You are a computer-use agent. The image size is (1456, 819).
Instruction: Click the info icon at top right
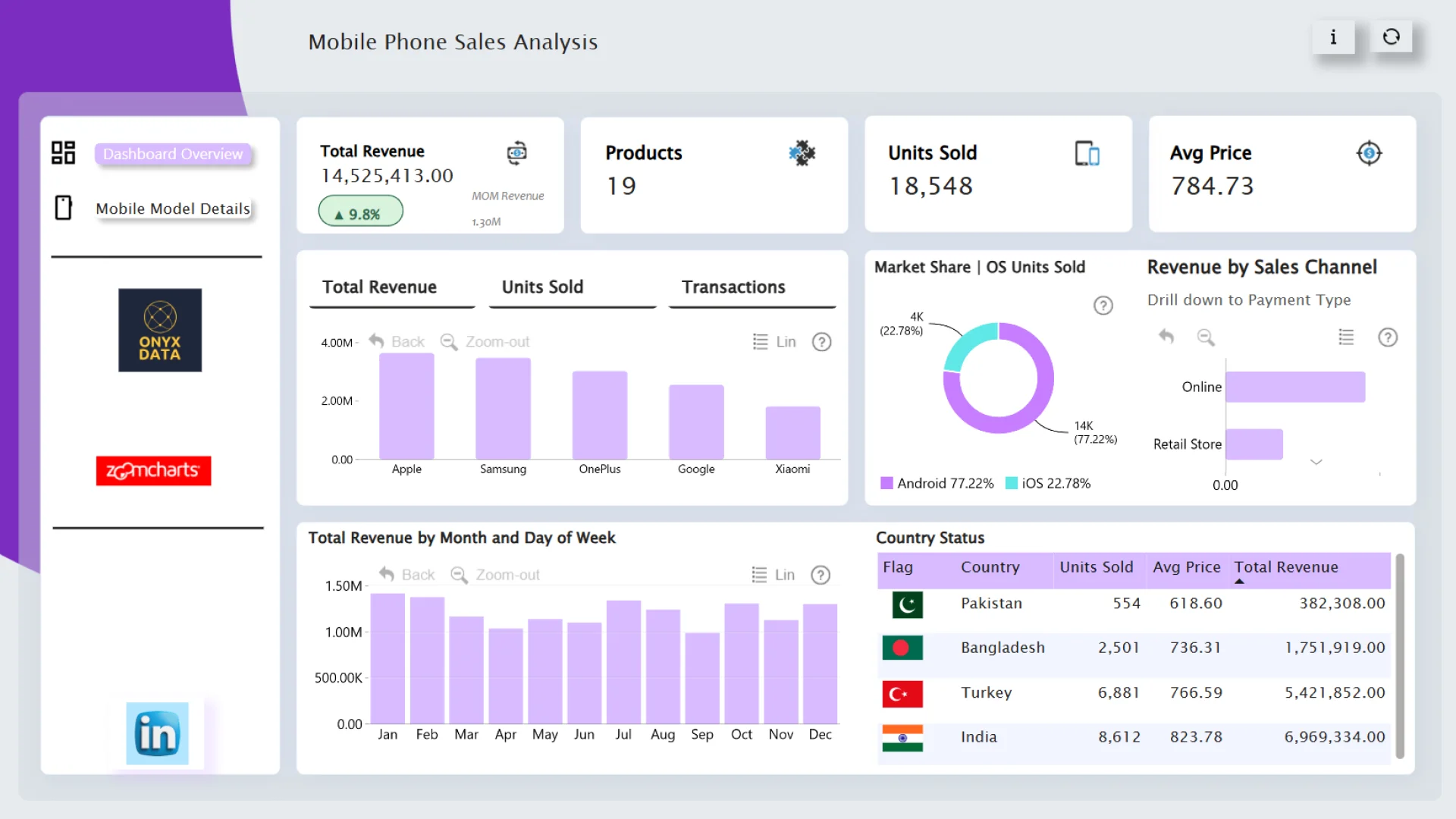(1333, 37)
